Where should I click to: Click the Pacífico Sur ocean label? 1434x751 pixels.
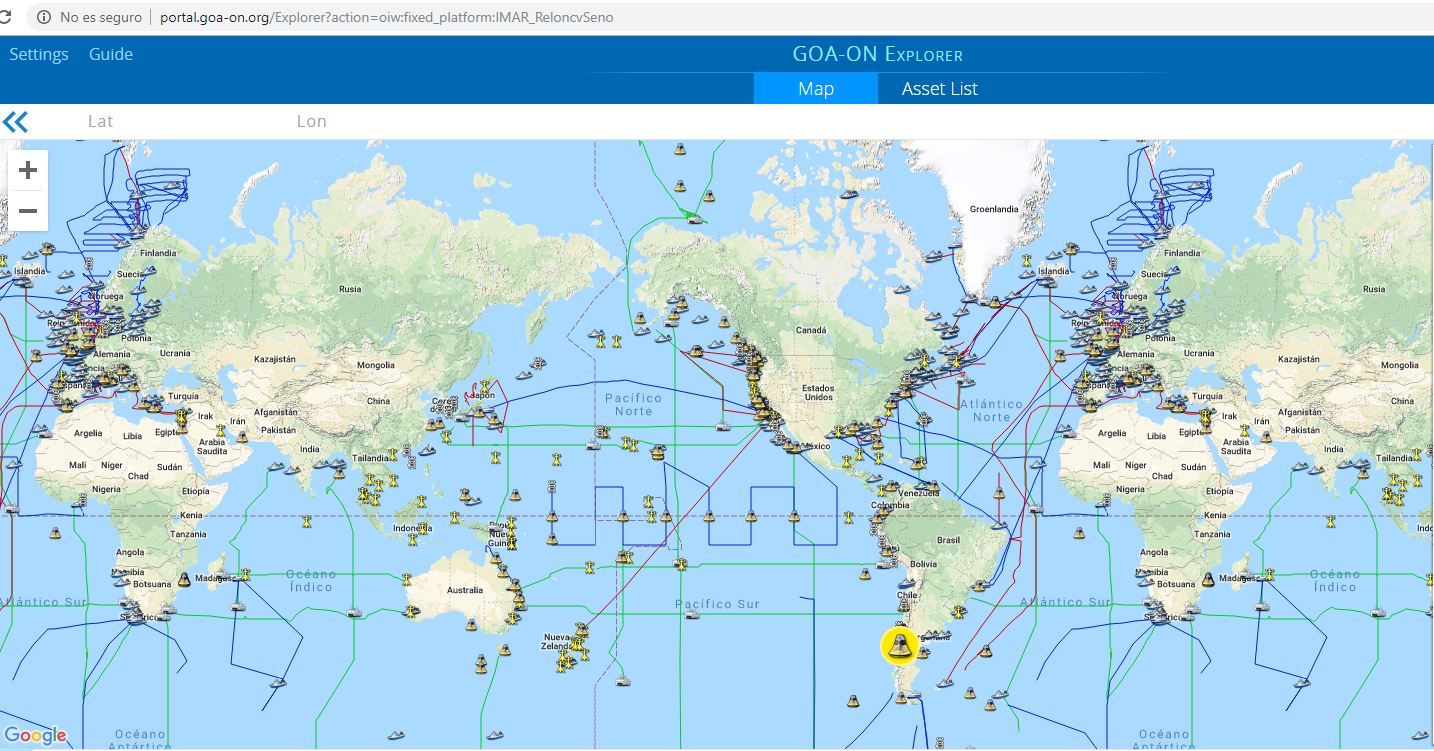tap(717, 604)
